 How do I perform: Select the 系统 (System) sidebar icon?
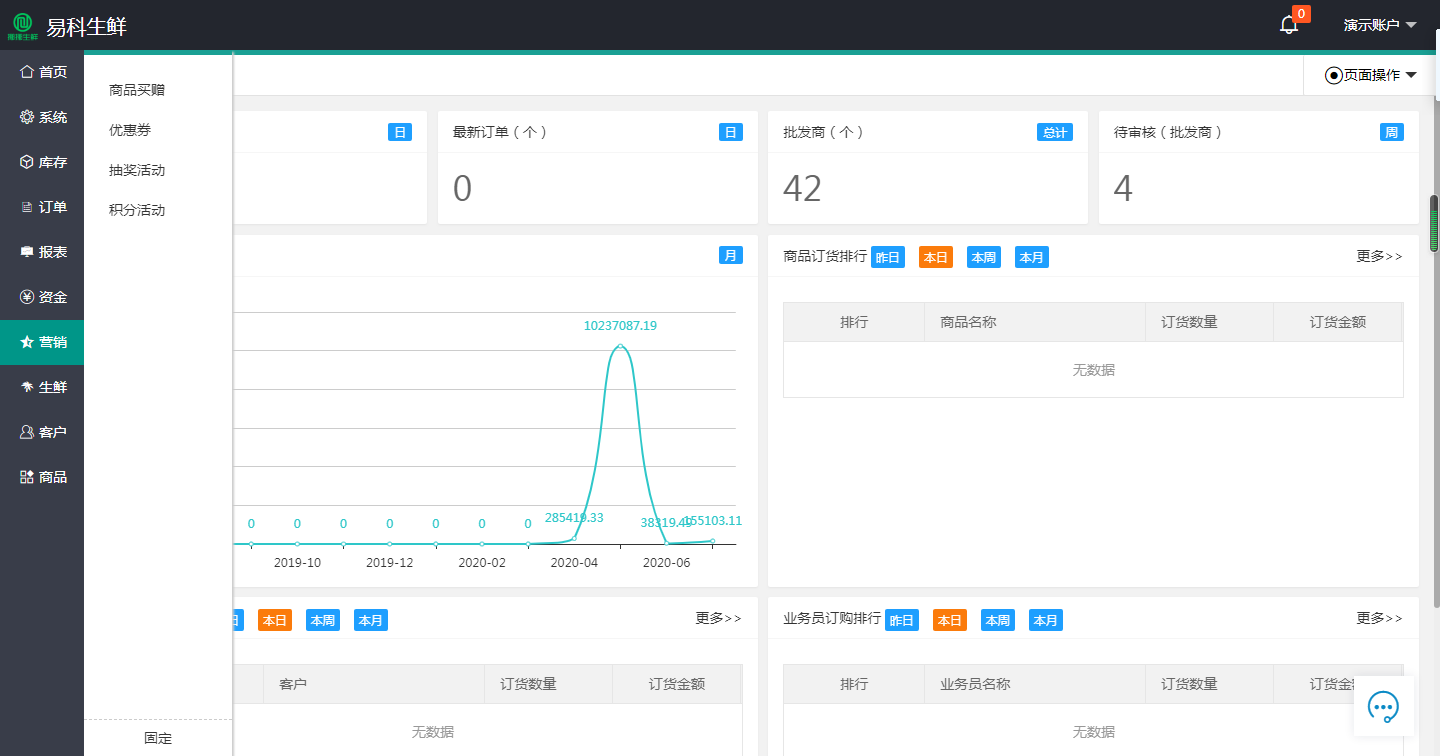(x=41, y=117)
